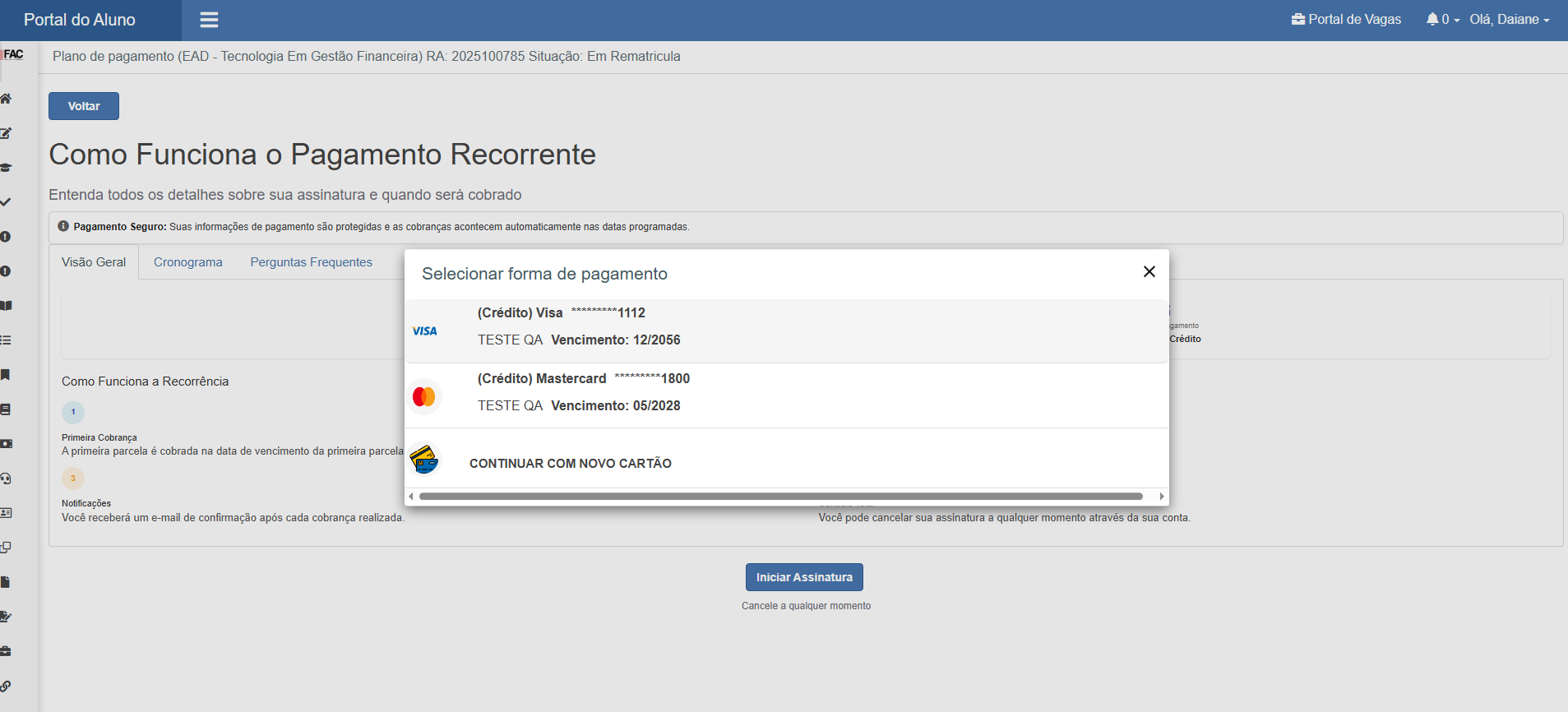
Task: Select the open book sidebar icon
Action: tap(6, 306)
